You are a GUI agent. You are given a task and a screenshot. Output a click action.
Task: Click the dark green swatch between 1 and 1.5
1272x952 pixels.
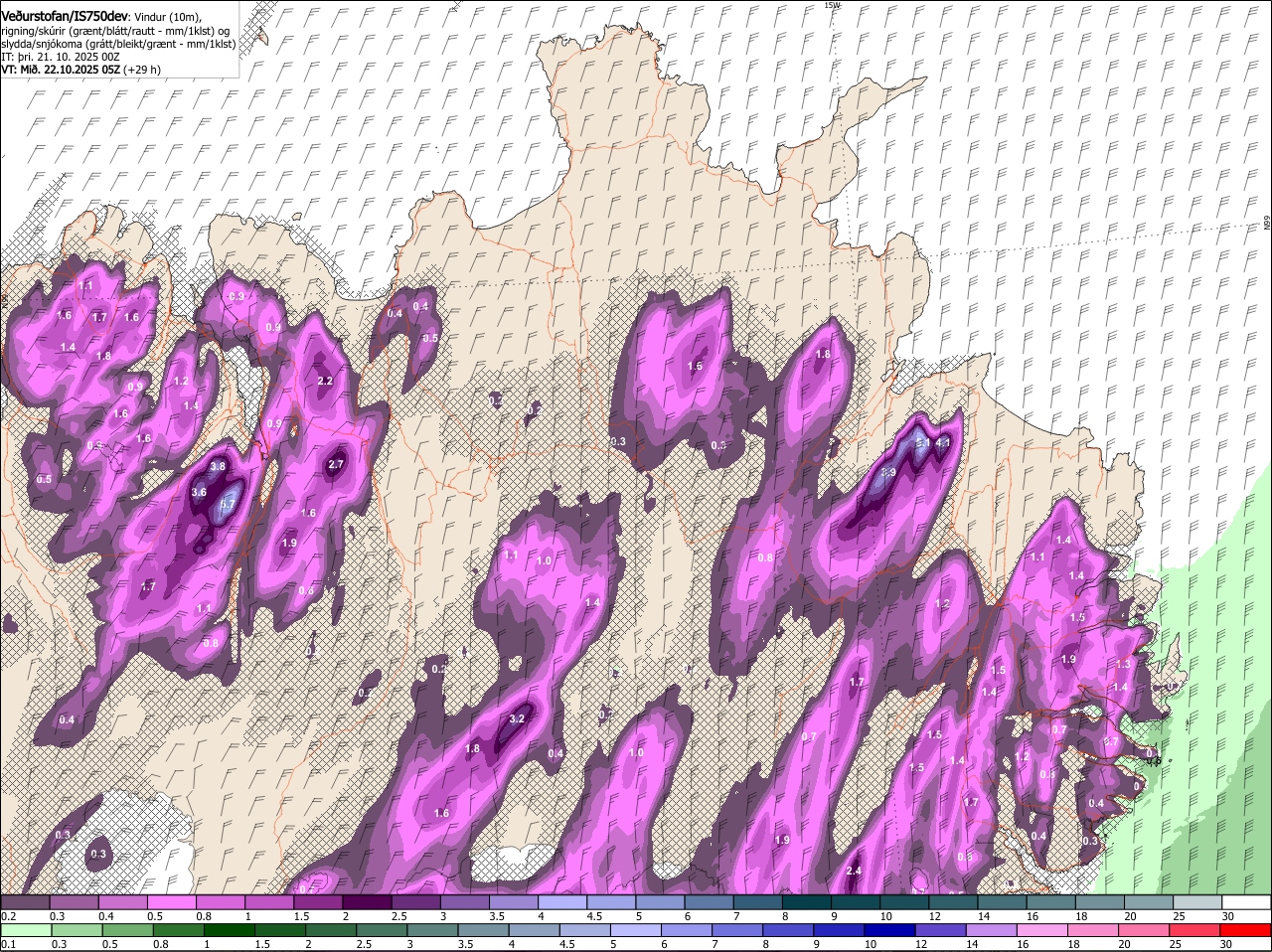point(229,931)
